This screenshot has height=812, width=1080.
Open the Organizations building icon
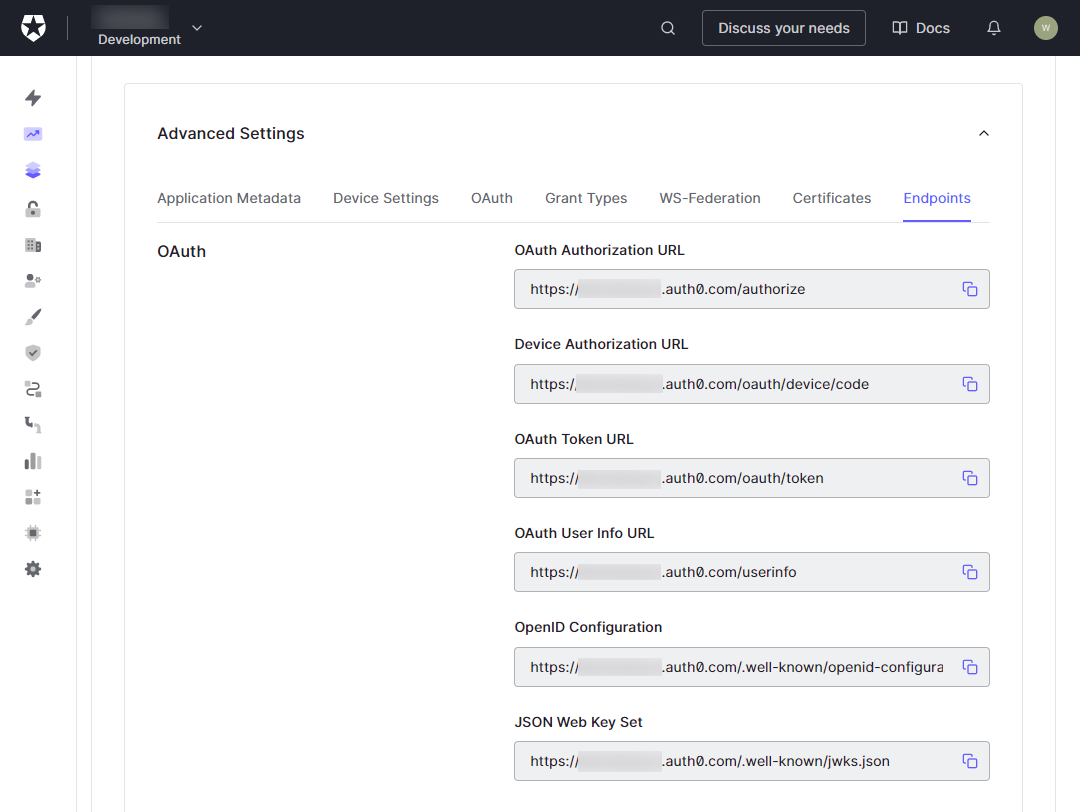(x=33, y=244)
